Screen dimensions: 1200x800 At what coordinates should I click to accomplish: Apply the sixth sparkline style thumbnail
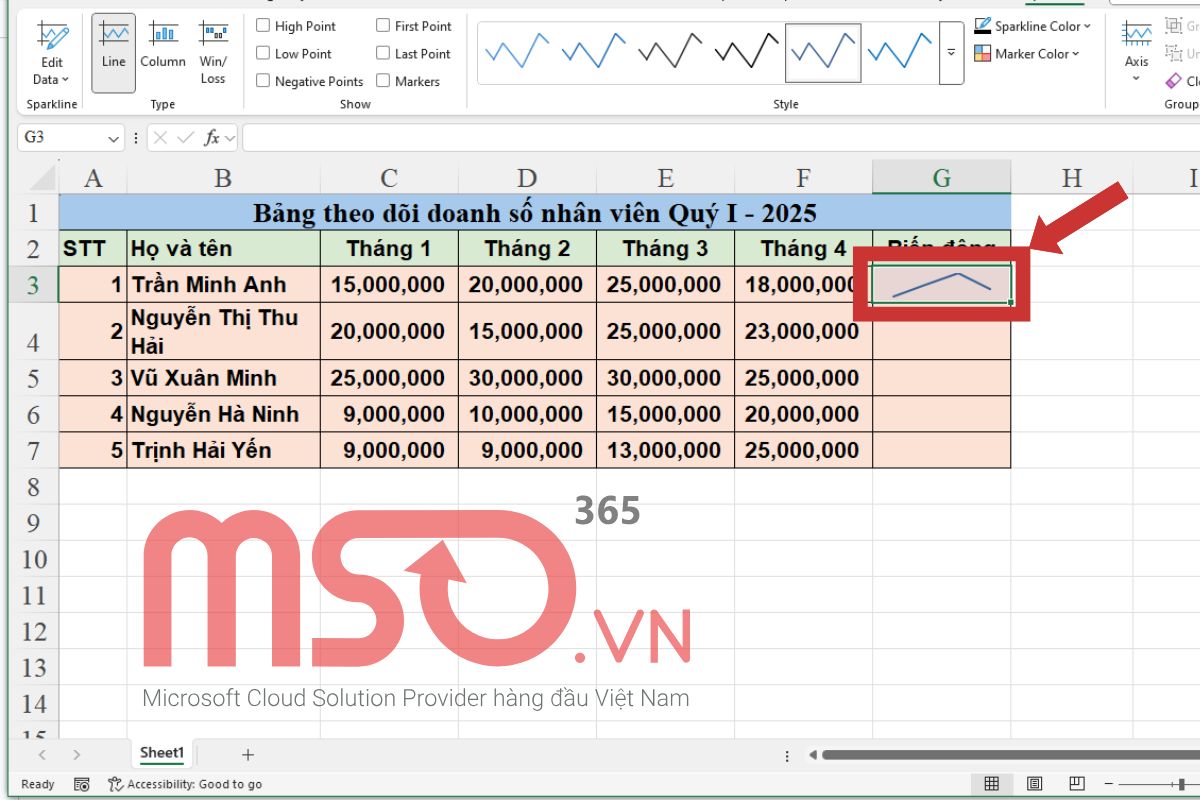(x=900, y=51)
